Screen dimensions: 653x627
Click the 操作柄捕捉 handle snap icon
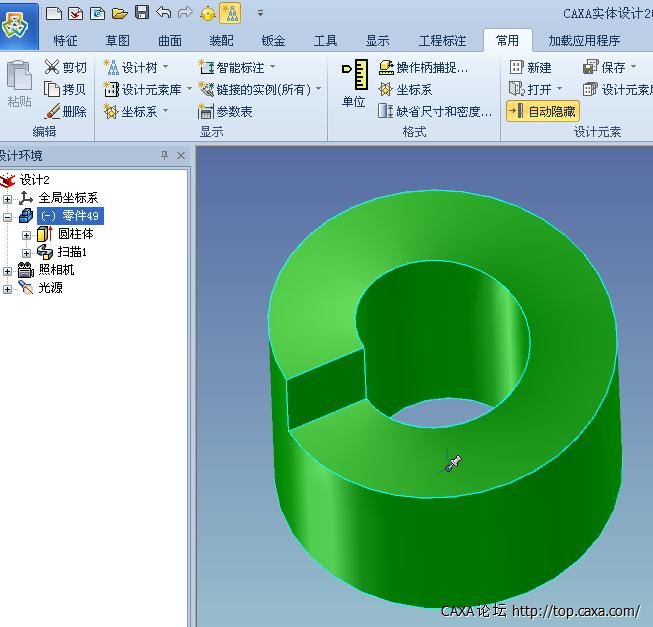point(386,67)
